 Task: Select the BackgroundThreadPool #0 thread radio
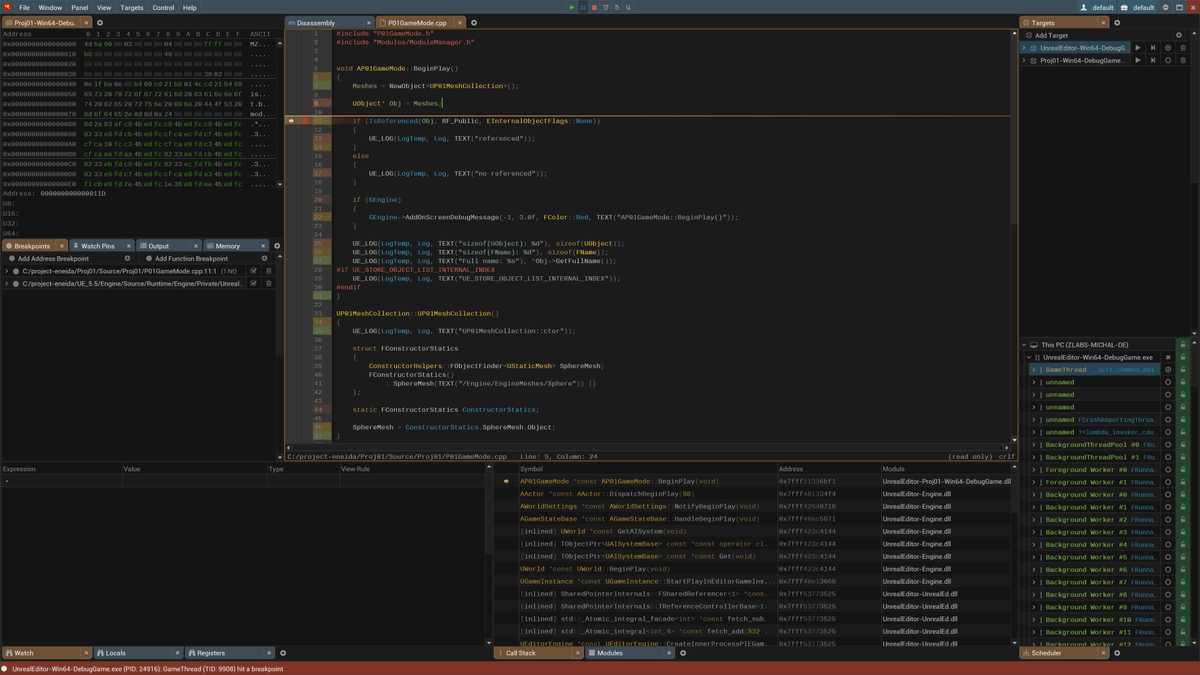[x=1168, y=445]
